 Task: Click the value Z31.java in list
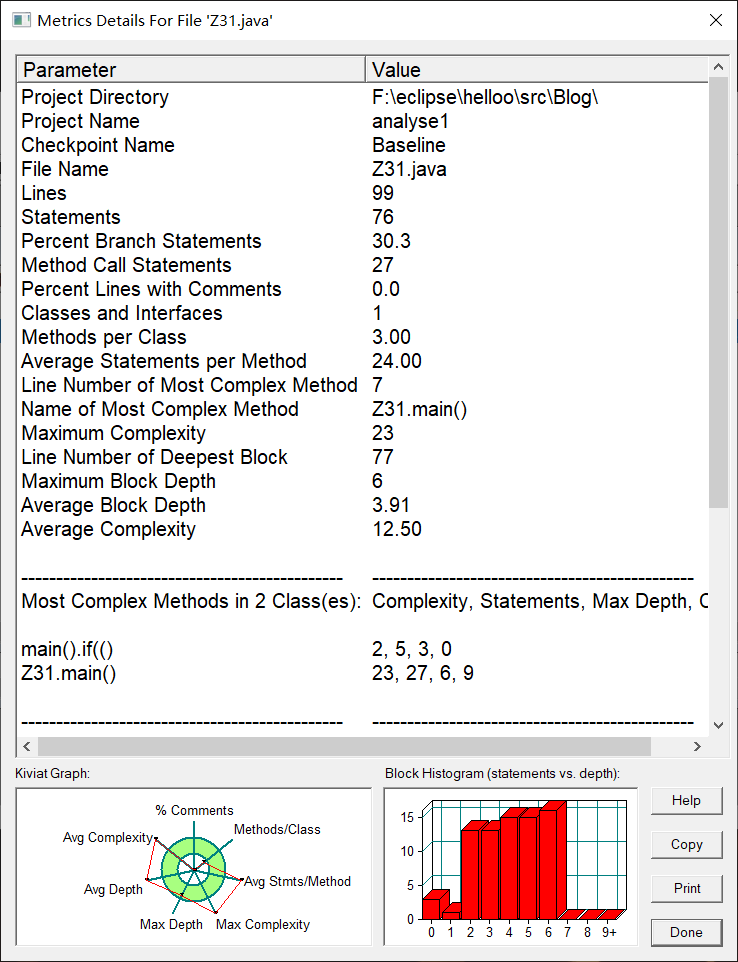point(409,169)
